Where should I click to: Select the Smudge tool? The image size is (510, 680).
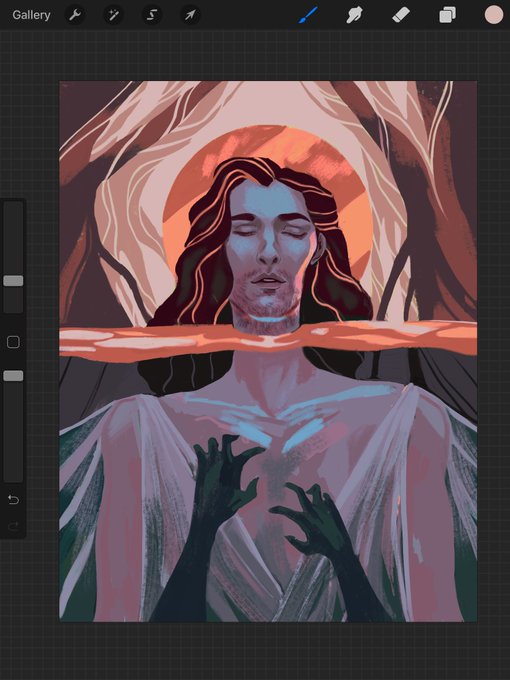tap(354, 15)
